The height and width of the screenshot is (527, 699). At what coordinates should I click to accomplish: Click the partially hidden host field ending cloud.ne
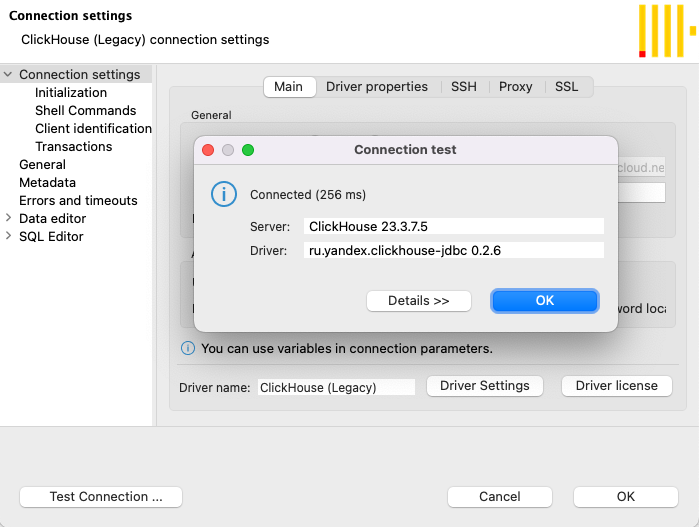click(641, 168)
